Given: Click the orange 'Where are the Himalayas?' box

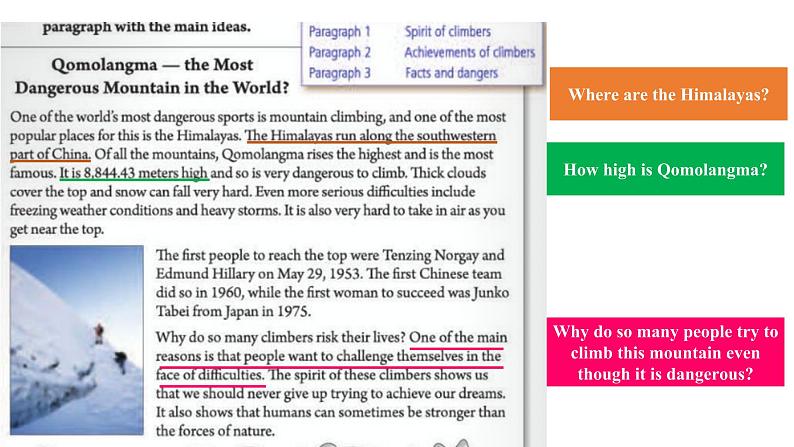Looking at the screenshot, I should [x=668, y=94].
